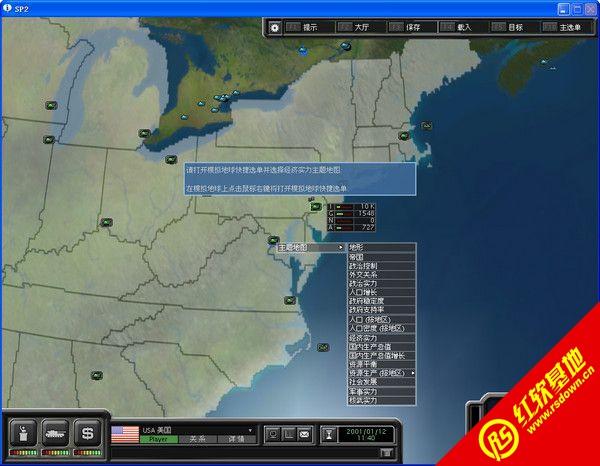Image resolution: width=600 pixels, height=466 pixels.
Task: Click the 载入 load button
Action: 463,27
